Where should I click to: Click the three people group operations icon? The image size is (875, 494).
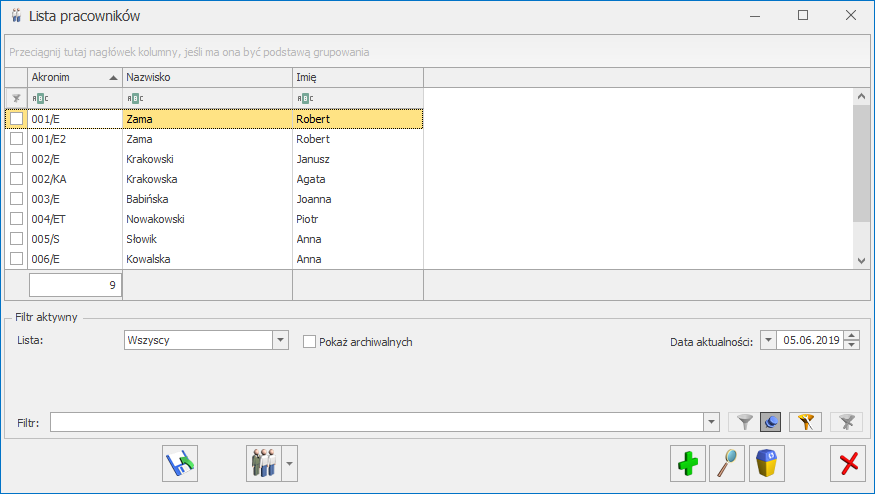coord(264,463)
